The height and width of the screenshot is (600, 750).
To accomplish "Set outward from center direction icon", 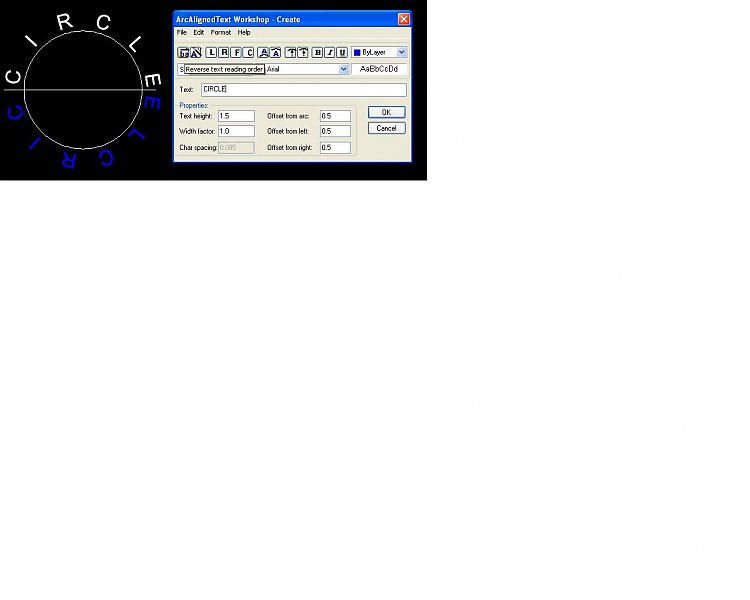I will (291, 52).
